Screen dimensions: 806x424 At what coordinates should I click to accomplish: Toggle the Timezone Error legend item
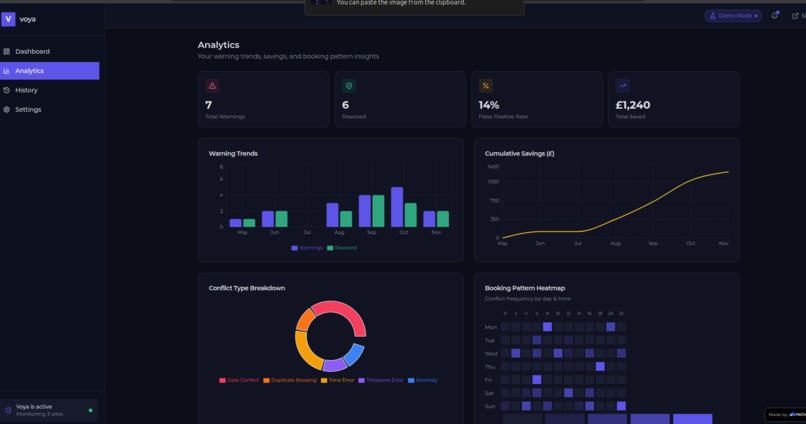(381, 380)
